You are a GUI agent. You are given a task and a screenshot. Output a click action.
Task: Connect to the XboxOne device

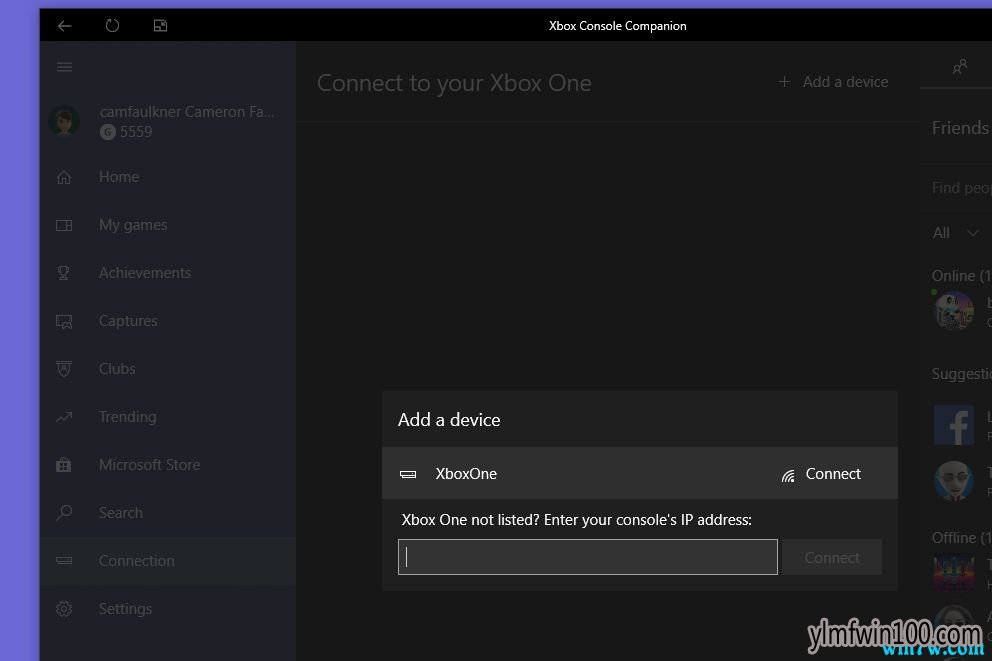pos(833,474)
